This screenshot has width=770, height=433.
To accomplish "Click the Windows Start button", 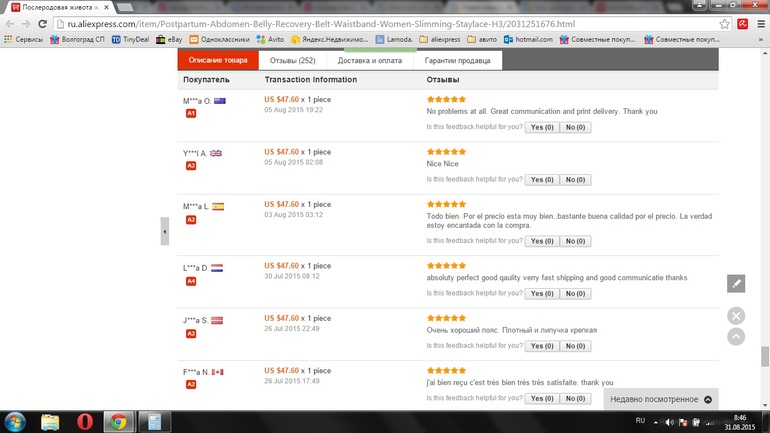I will (15, 421).
